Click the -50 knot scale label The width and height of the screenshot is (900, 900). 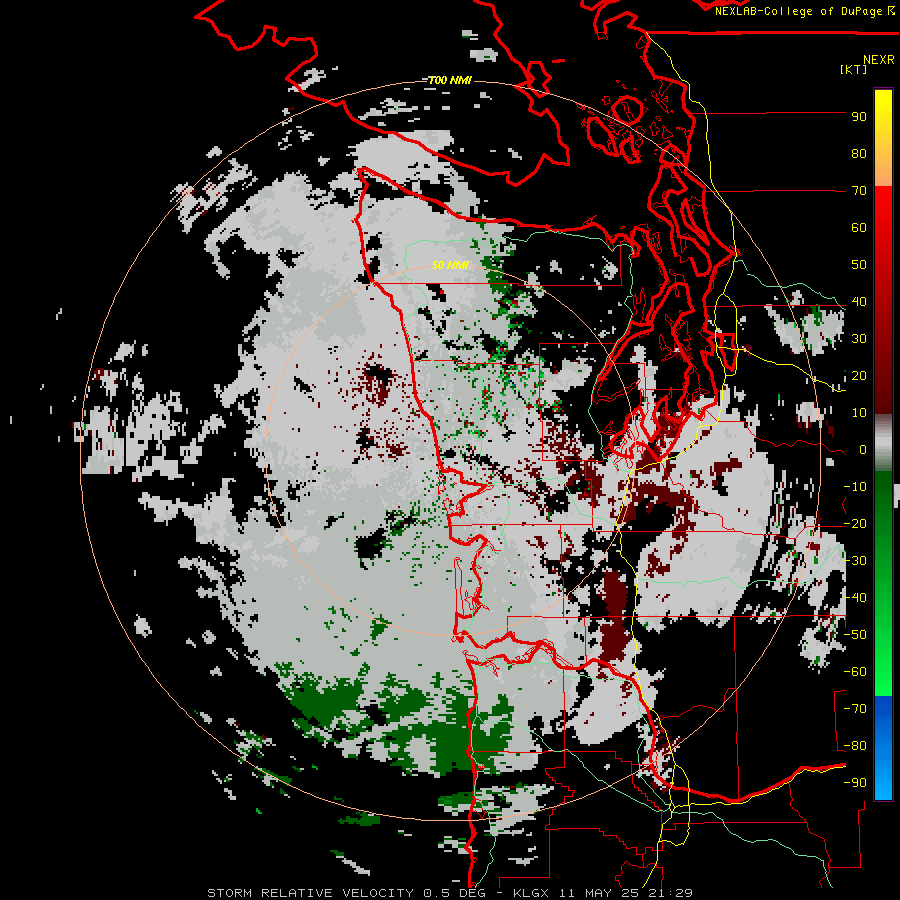(855, 635)
